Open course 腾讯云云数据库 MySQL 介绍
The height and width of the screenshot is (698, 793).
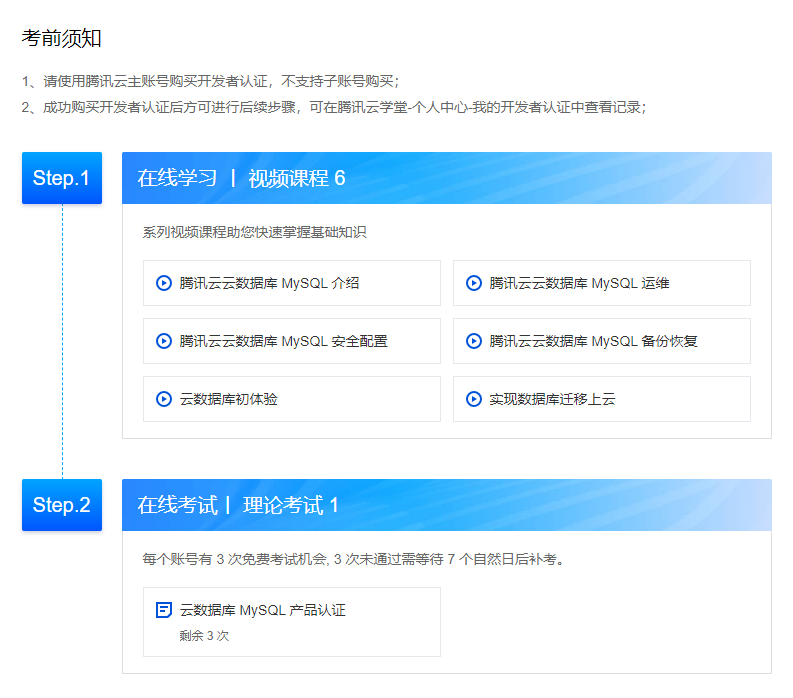tap(292, 283)
